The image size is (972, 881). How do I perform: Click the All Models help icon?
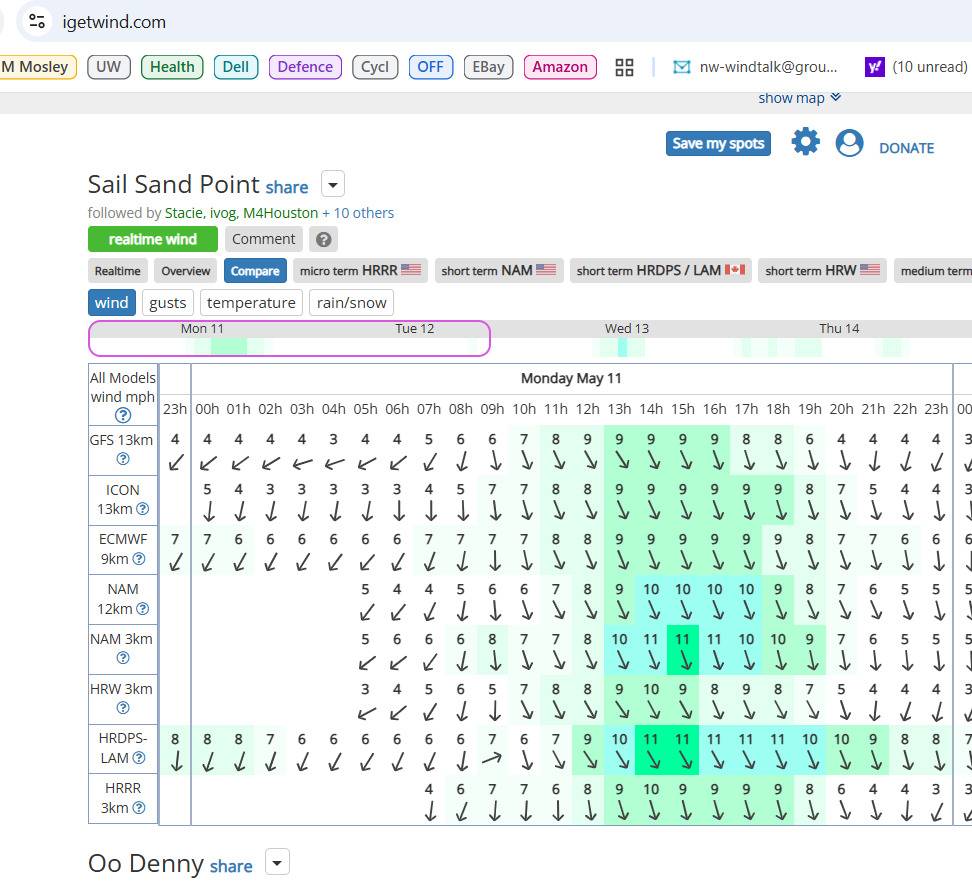point(123,415)
